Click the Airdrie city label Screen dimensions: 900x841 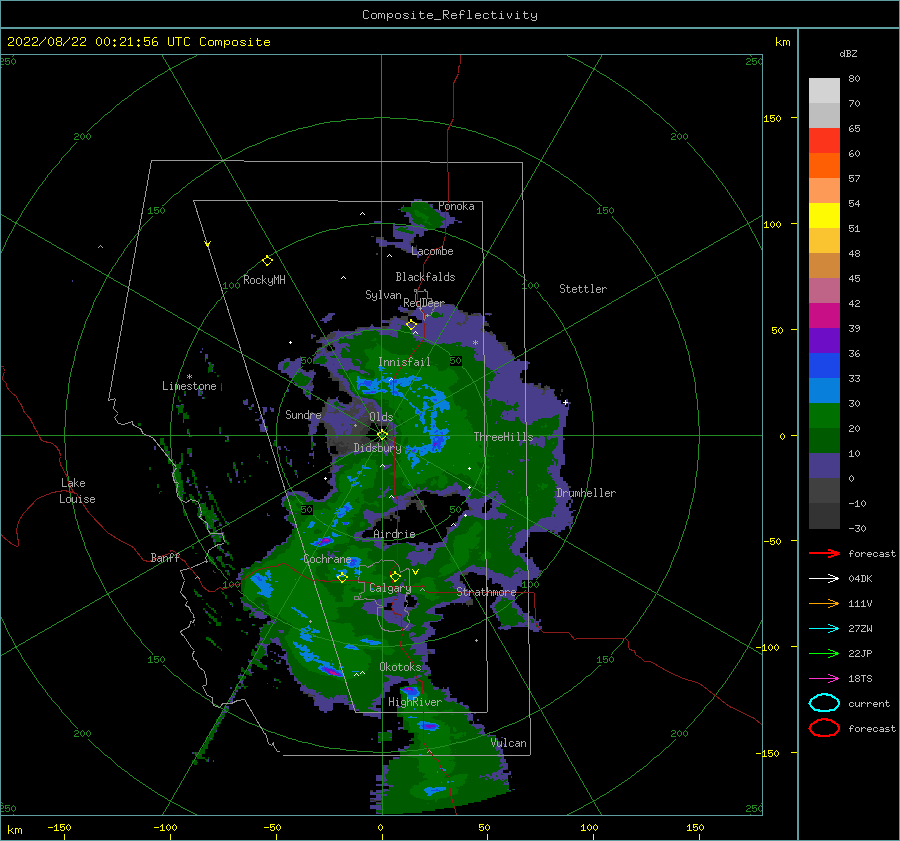coord(394,534)
